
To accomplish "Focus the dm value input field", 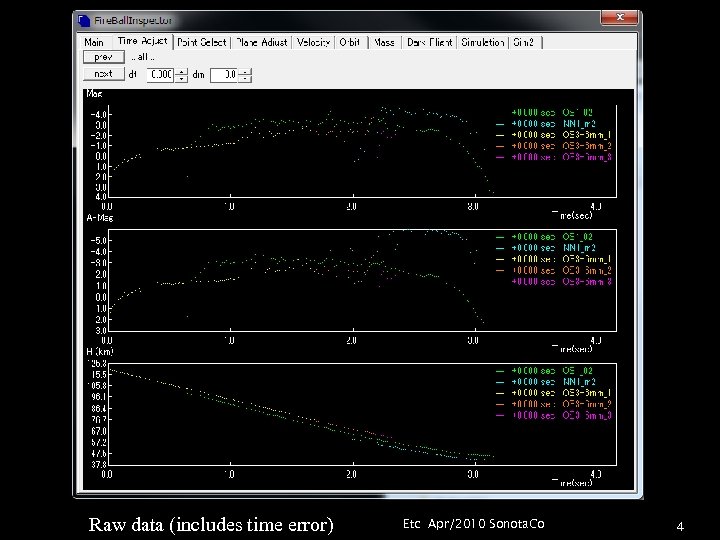I will (224, 75).
